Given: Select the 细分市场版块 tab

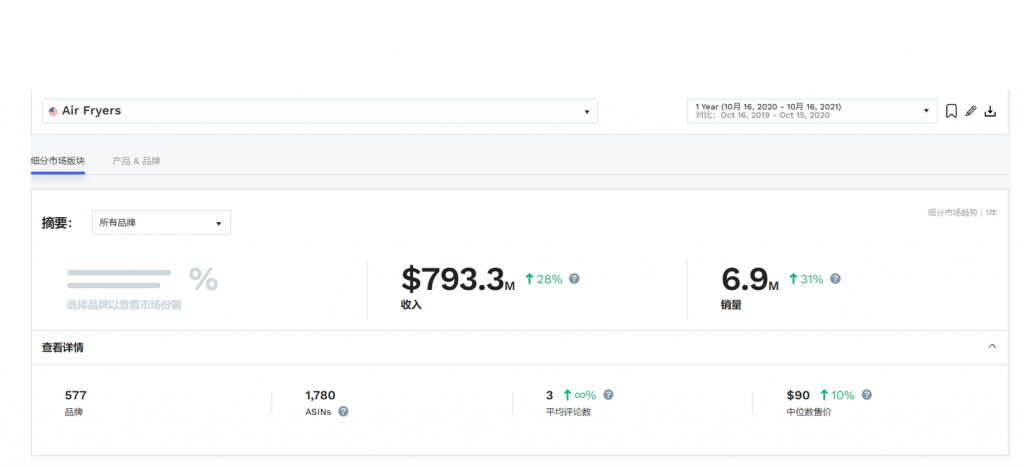Looking at the screenshot, I should tap(57, 161).
